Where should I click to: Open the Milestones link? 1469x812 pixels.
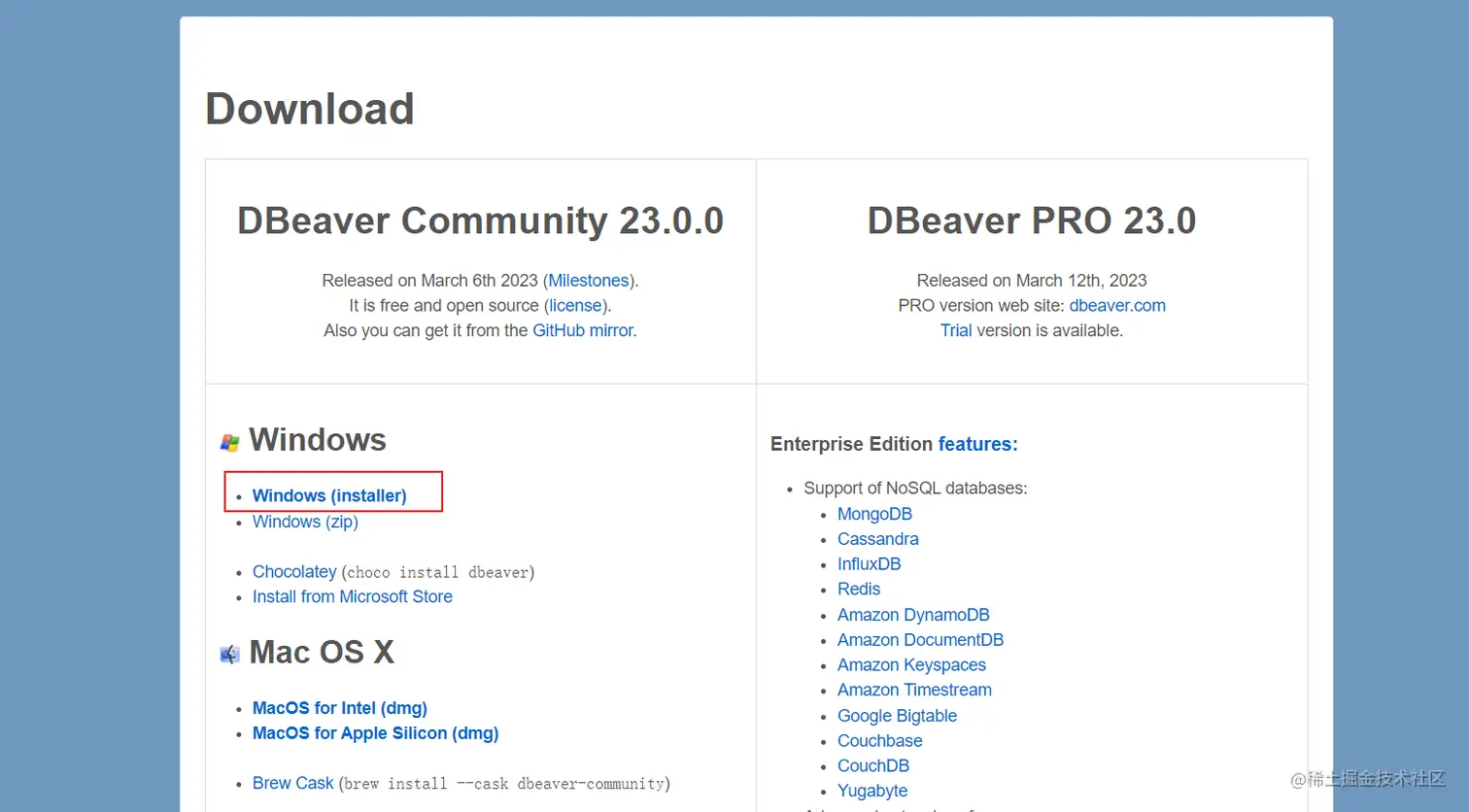tap(589, 281)
